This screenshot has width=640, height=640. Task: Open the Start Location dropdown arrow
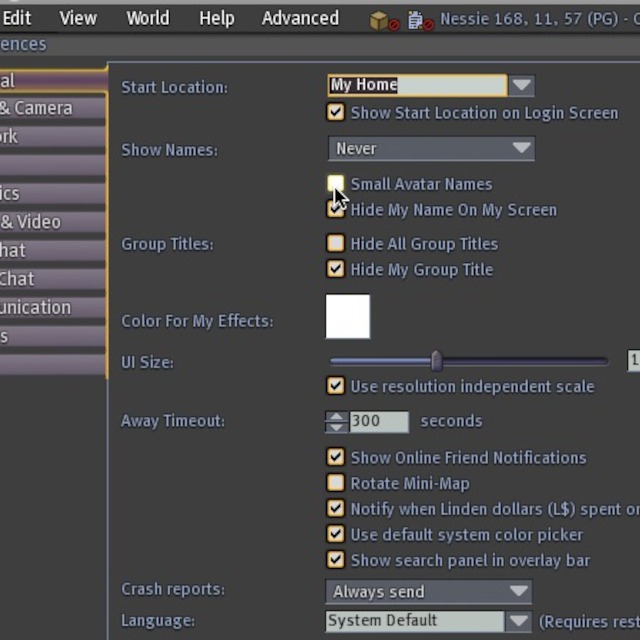pyautogui.click(x=521, y=86)
